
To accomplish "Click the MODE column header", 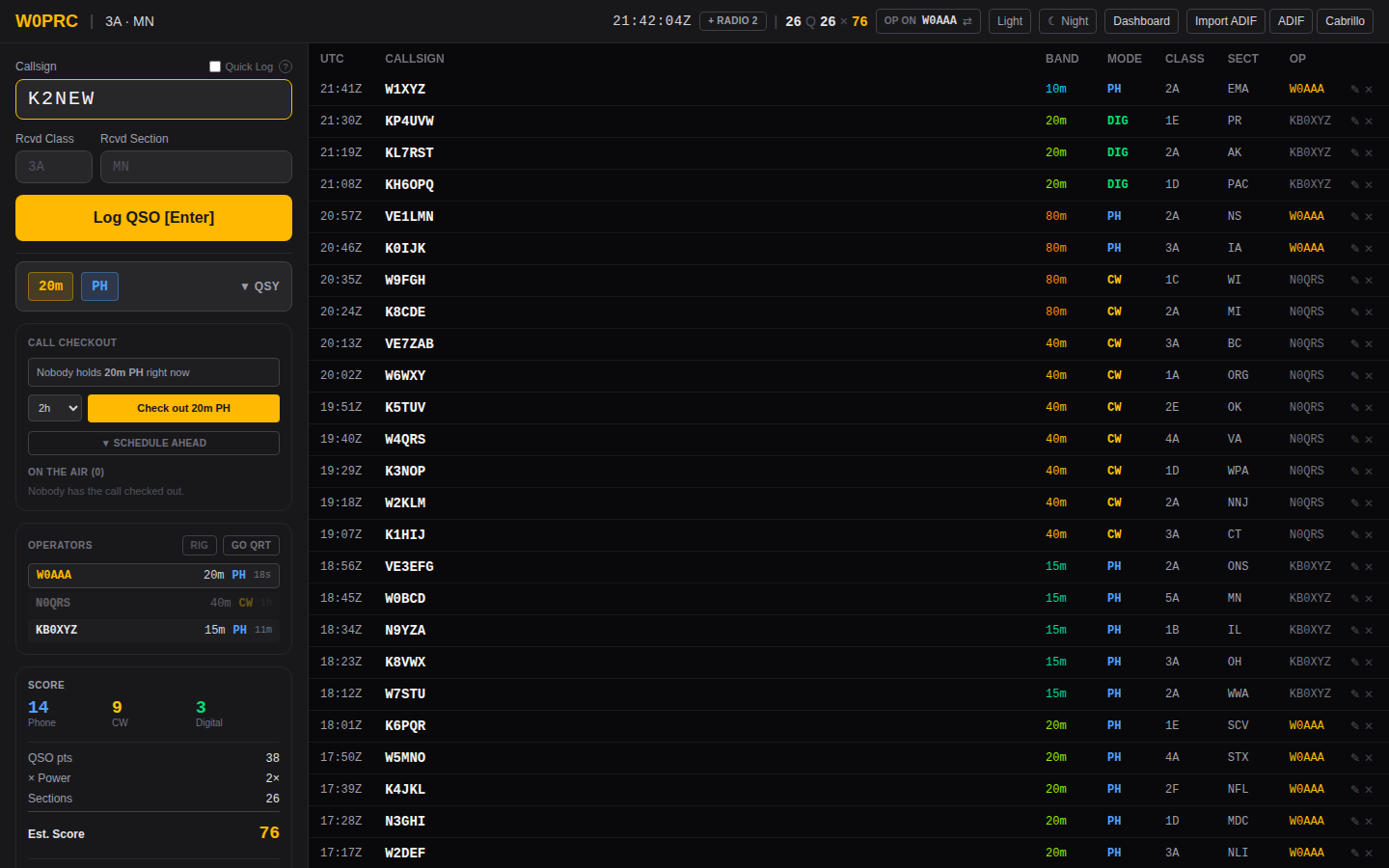I will pyautogui.click(x=1124, y=59).
